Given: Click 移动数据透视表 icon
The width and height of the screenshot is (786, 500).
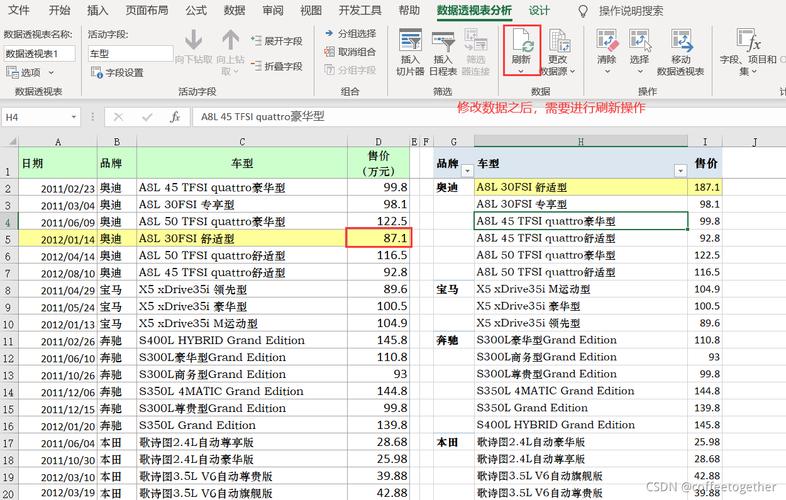Looking at the screenshot, I should tap(682, 41).
